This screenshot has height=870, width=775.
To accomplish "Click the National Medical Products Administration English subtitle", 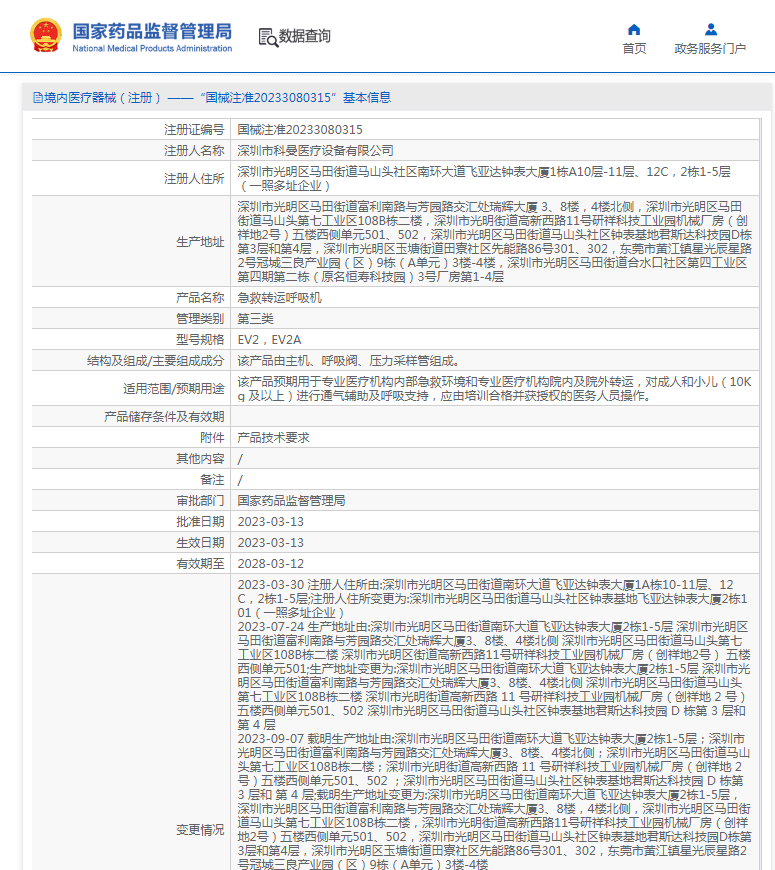I will click(x=152, y=48).
